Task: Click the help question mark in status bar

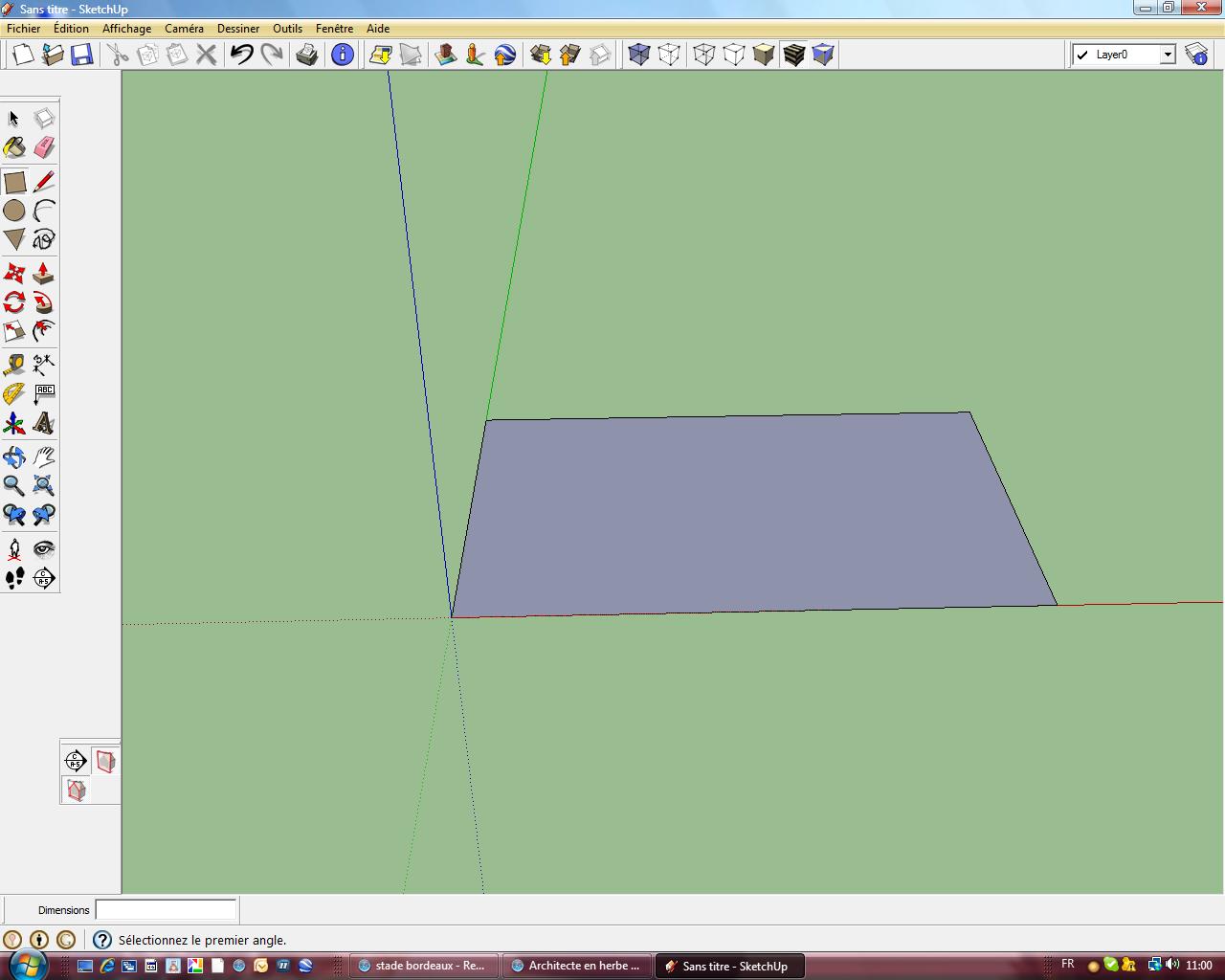Action: coord(102,940)
